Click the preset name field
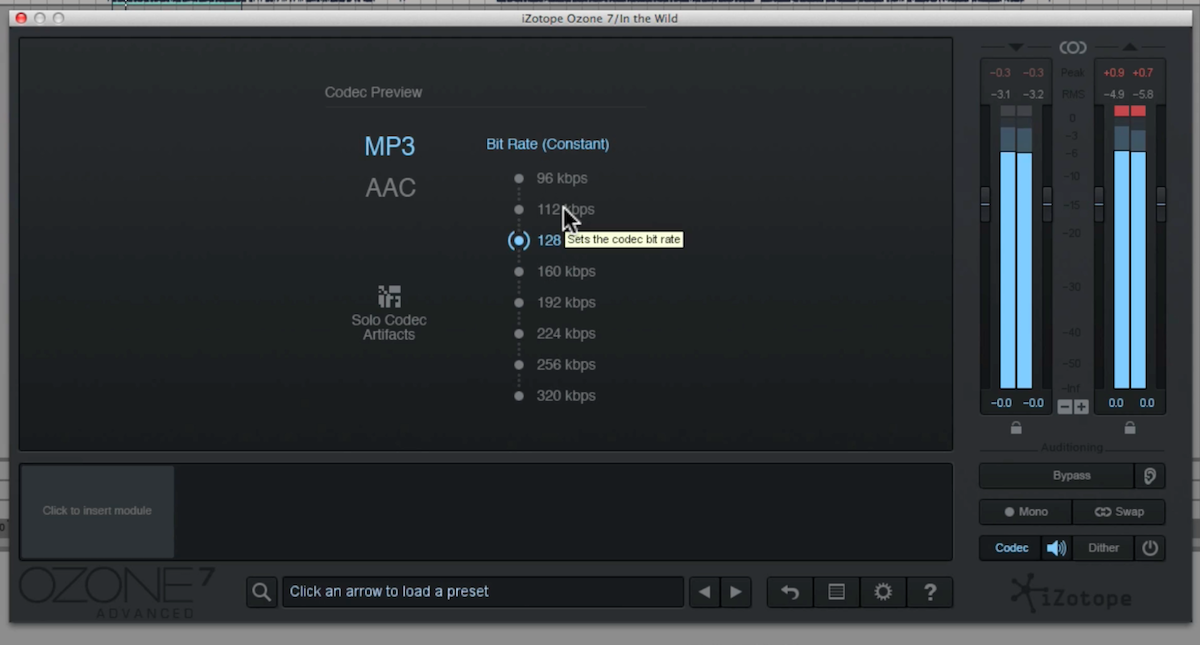 (x=482, y=592)
